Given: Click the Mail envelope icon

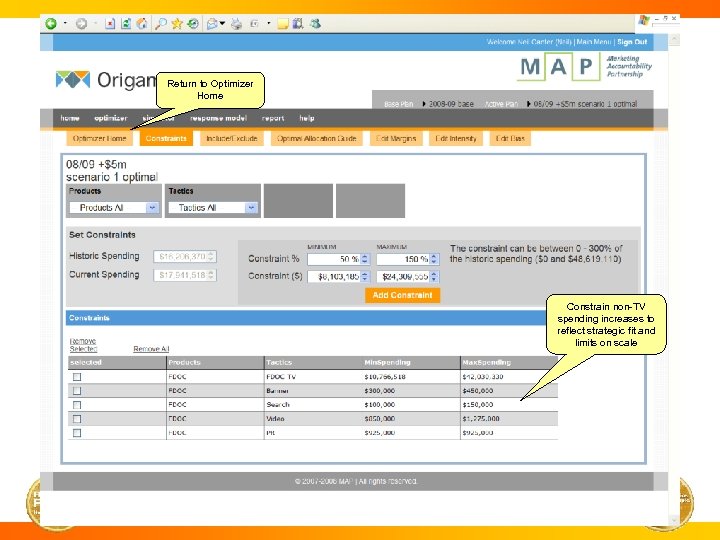Looking at the screenshot, I should [x=212, y=23].
